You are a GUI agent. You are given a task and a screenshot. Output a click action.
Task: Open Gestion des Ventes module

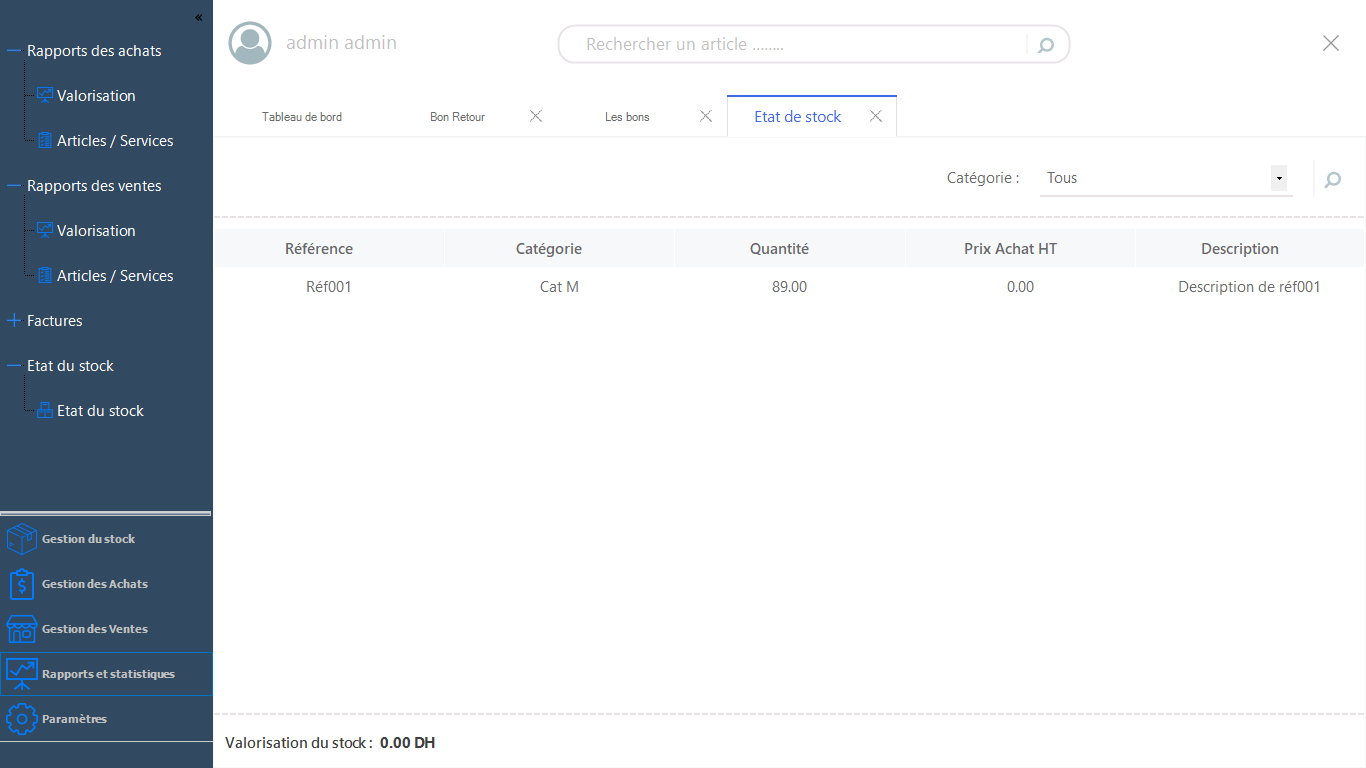pos(94,629)
